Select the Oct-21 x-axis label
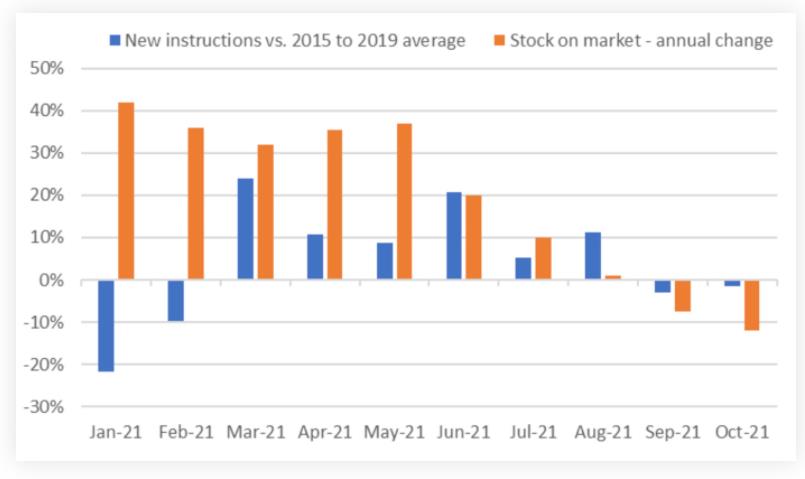Image resolution: width=805 pixels, height=479 pixels. click(x=741, y=432)
